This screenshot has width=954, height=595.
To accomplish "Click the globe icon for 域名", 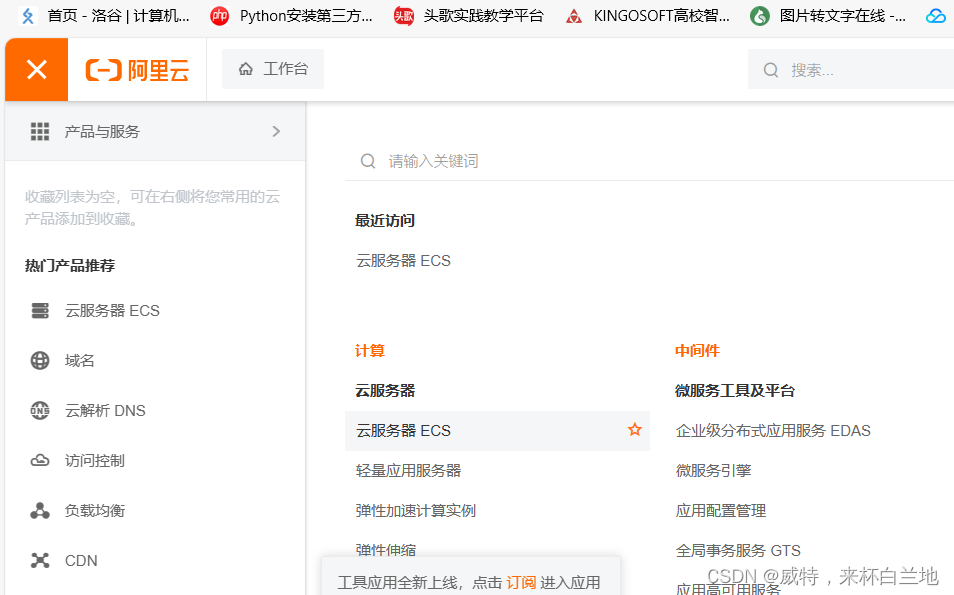I will tap(40, 361).
